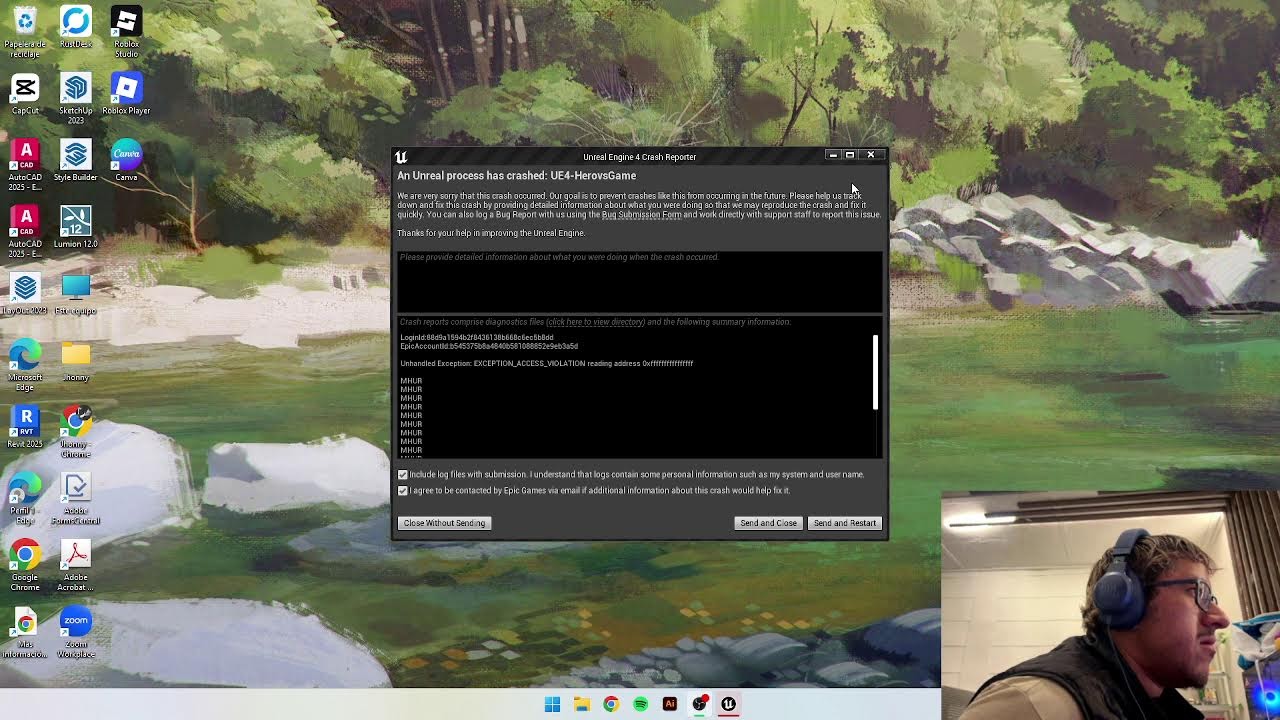Viewport: 1280px width, 720px height.
Task: Click the Send and Close button
Action: [768, 523]
